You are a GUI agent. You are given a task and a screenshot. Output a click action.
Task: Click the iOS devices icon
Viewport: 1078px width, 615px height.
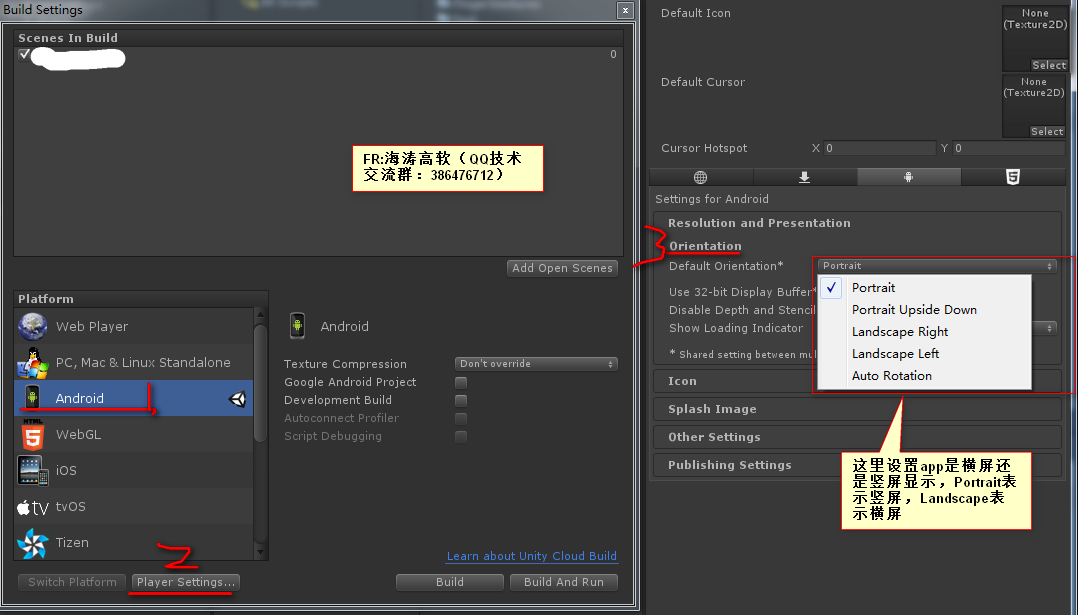(x=32, y=471)
